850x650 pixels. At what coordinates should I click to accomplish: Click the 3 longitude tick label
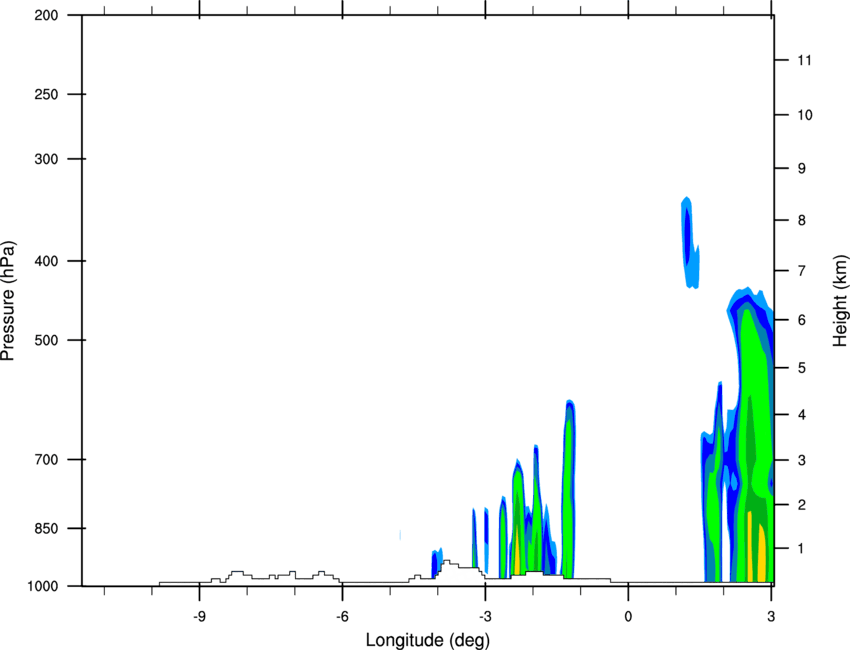click(771, 617)
